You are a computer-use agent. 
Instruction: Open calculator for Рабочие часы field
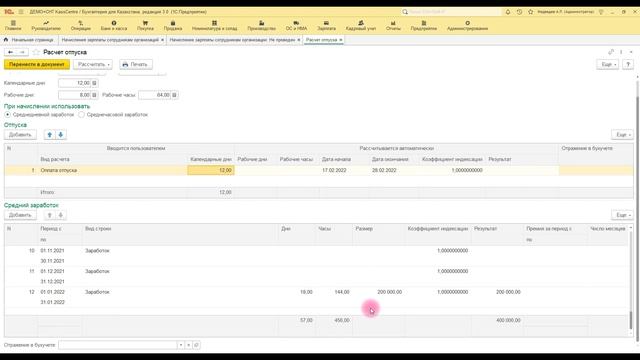click(x=174, y=95)
